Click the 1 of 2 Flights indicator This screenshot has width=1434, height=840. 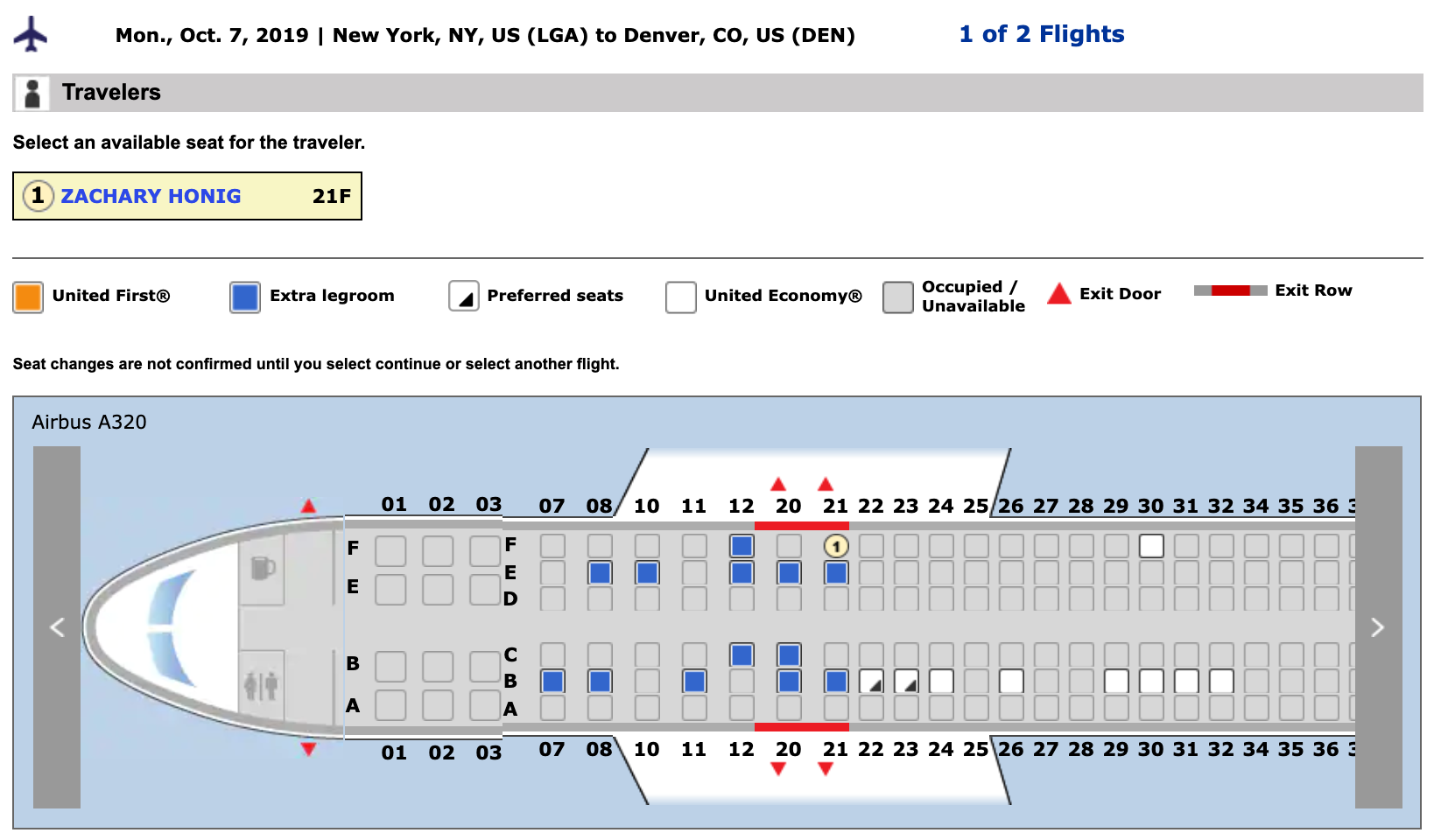pos(1041,34)
